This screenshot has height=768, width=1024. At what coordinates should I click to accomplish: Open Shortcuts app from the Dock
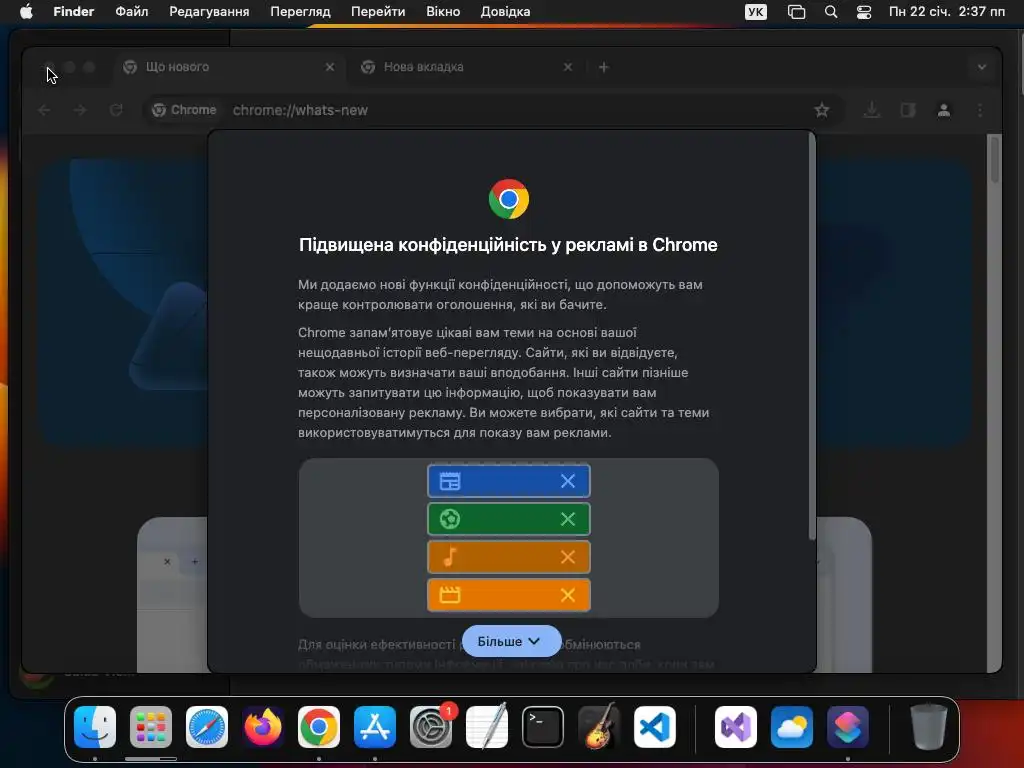[848, 727]
